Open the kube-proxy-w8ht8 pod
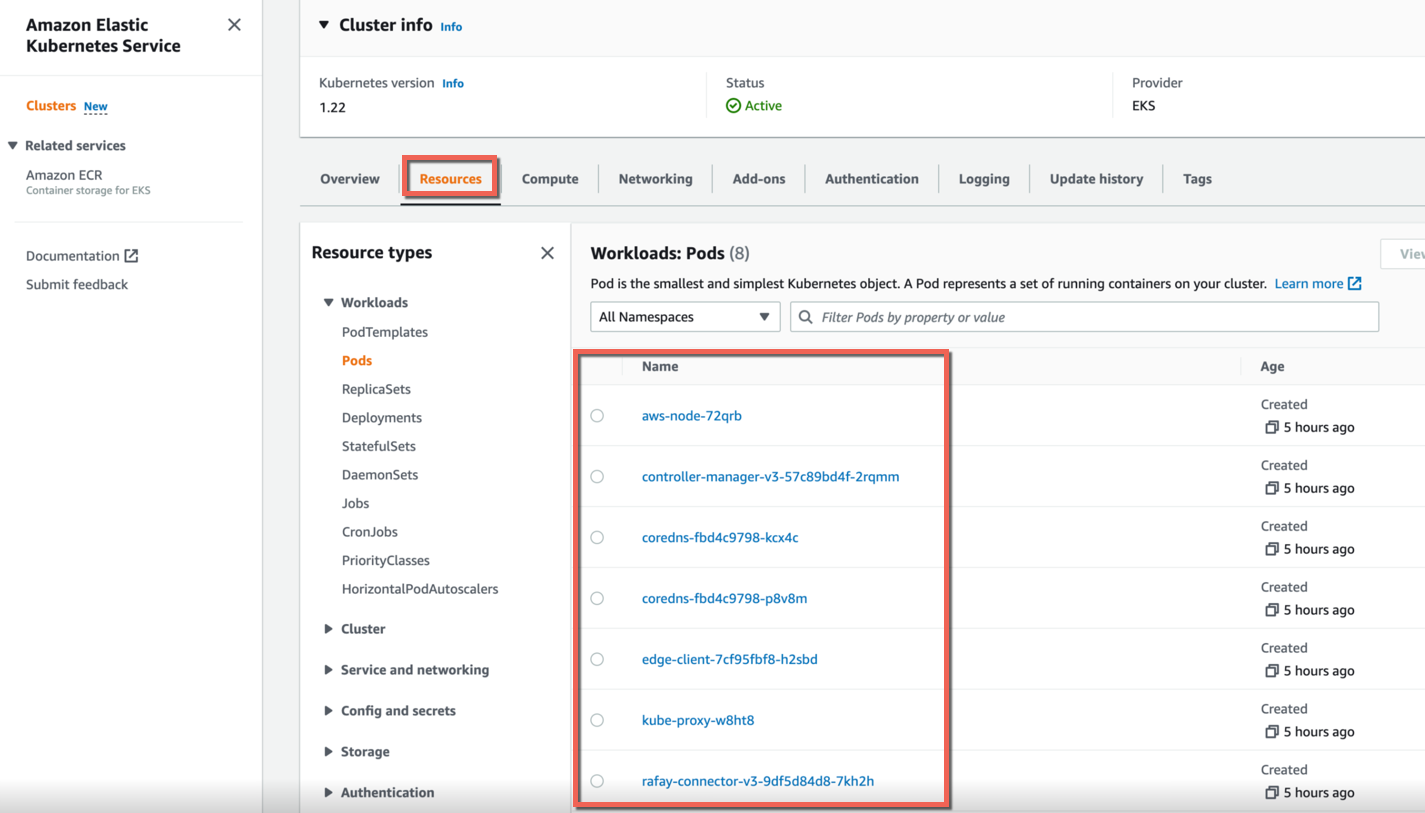Image resolution: width=1425 pixels, height=813 pixels. click(x=698, y=721)
